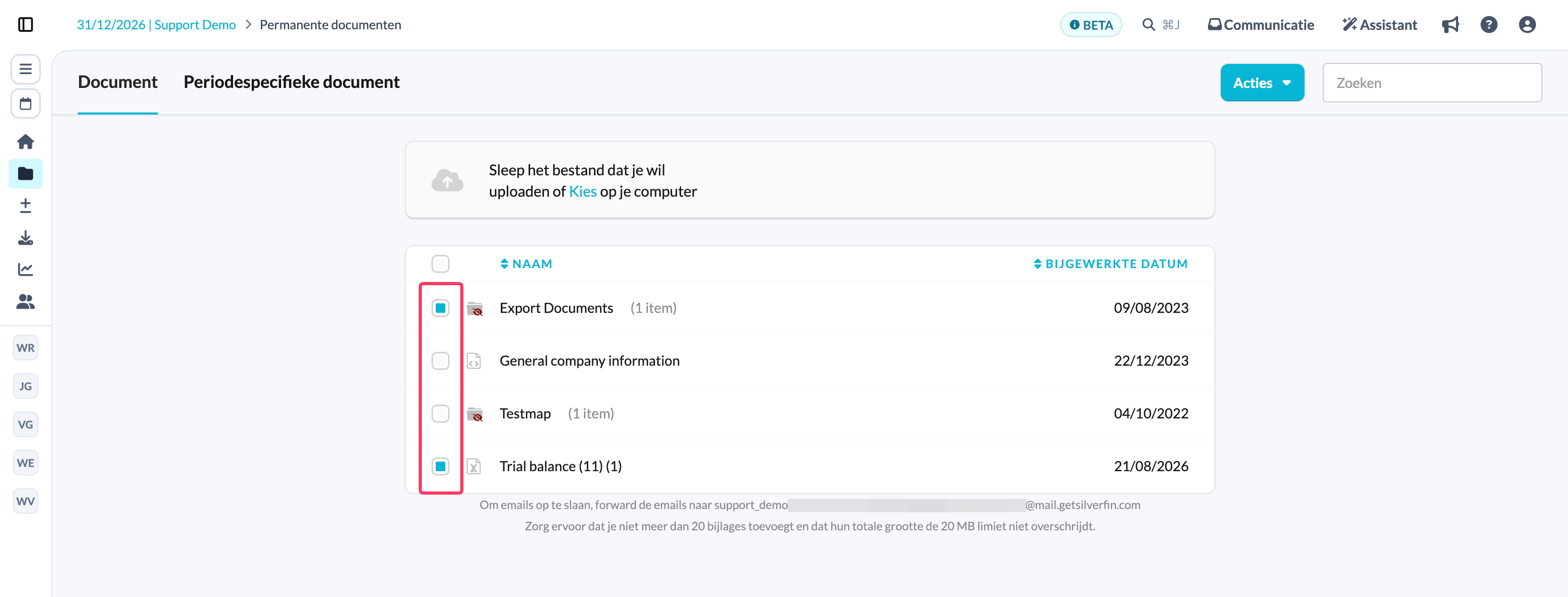Viewport: 1568px width, 597px height.
Task: Tick the select-all checkbox in header
Action: (x=440, y=263)
